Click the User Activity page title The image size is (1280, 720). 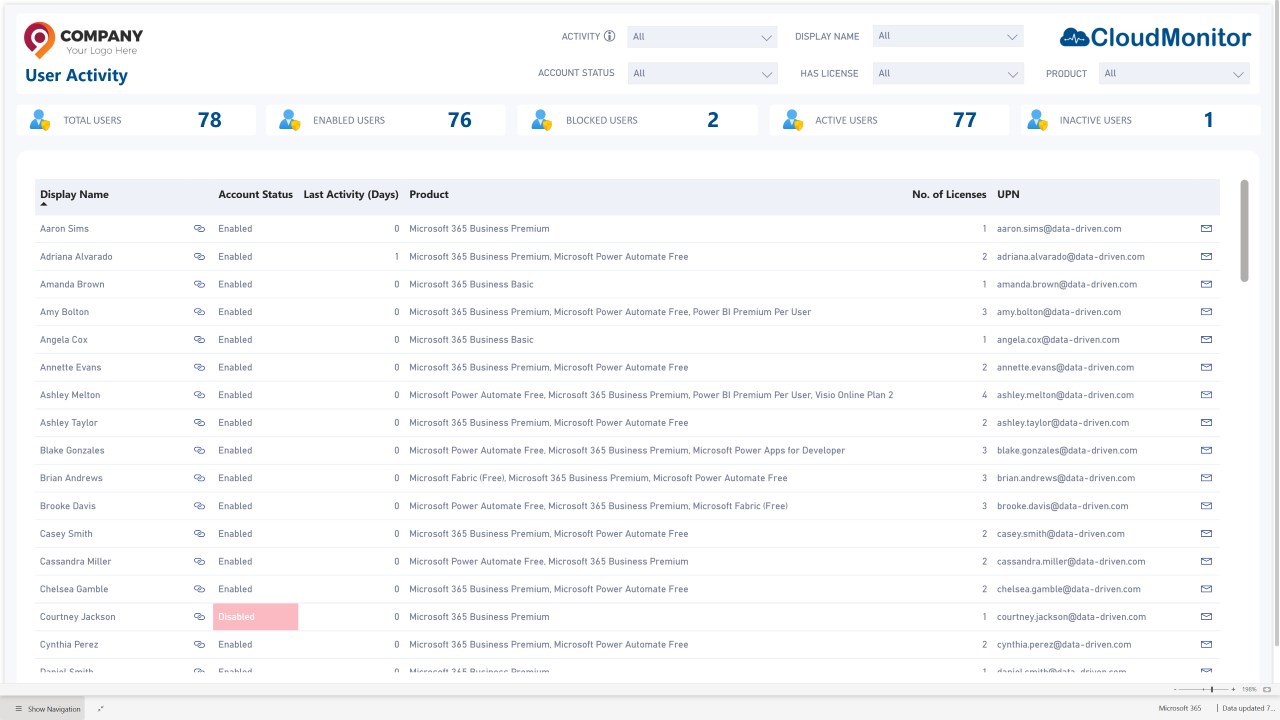(x=76, y=75)
